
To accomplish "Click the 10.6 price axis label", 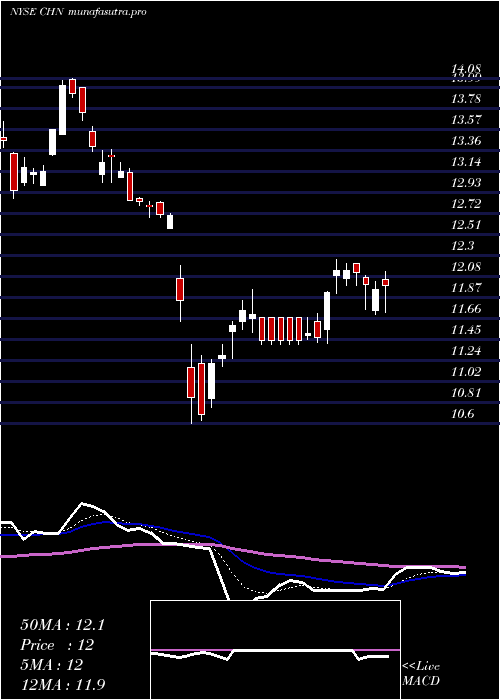I will 463,414.
